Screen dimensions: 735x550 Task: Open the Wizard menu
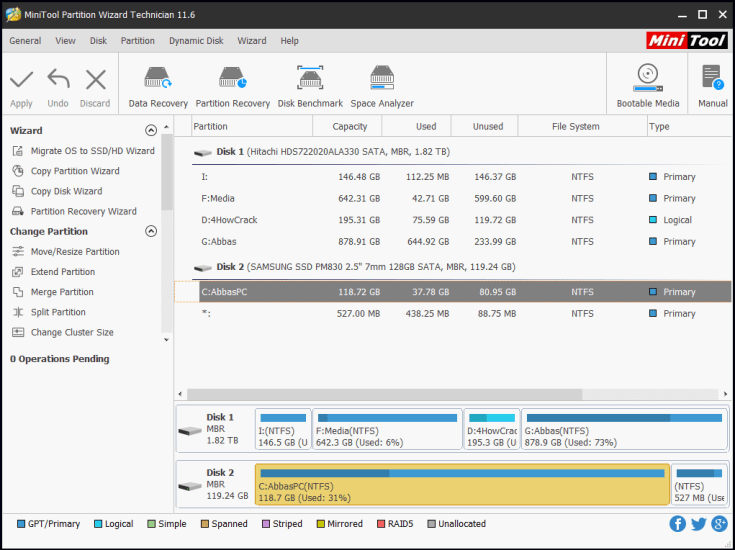(x=252, y=41)
